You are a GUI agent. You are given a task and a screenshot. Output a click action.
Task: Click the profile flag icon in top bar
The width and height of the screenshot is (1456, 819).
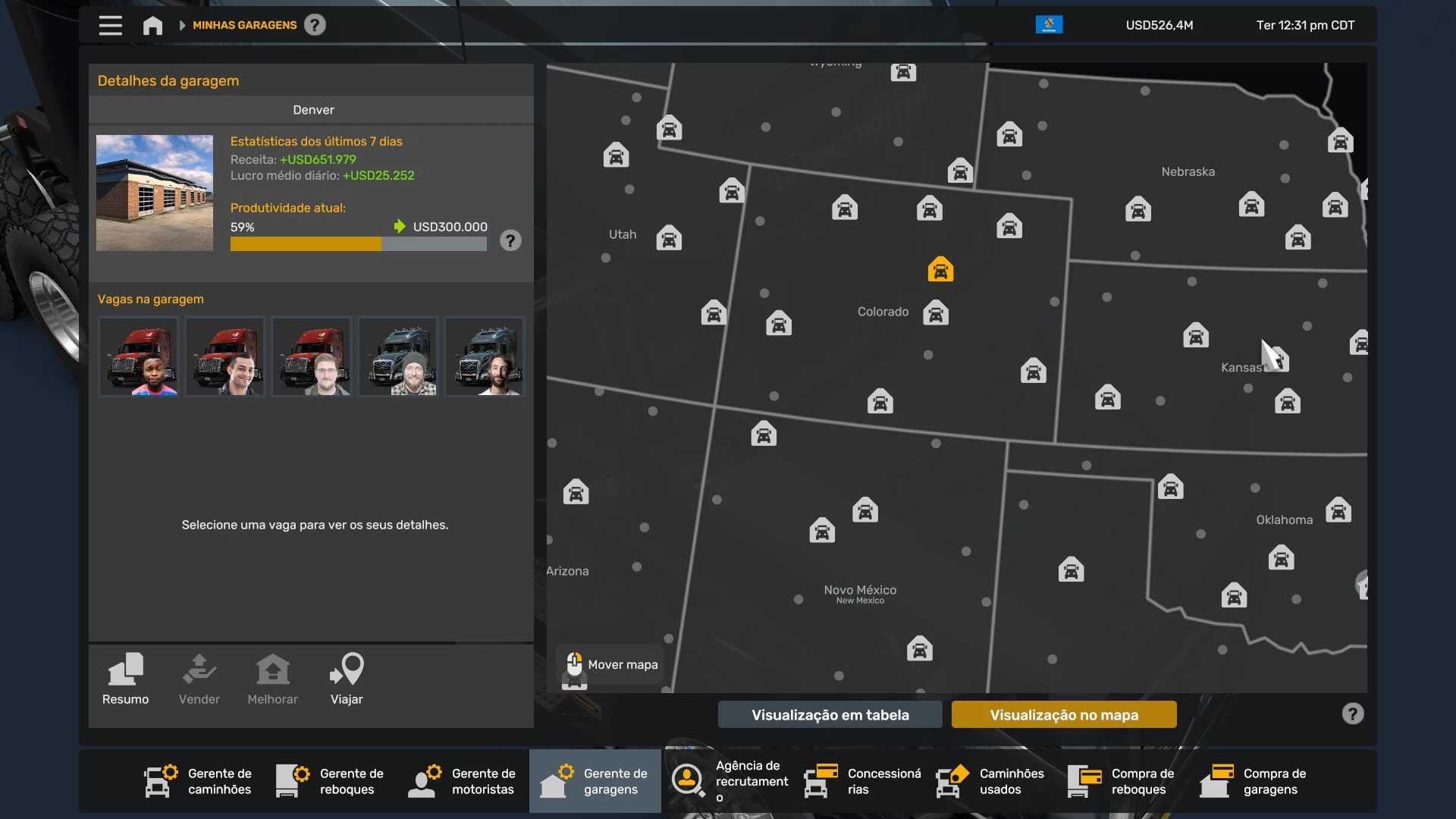1049,25
